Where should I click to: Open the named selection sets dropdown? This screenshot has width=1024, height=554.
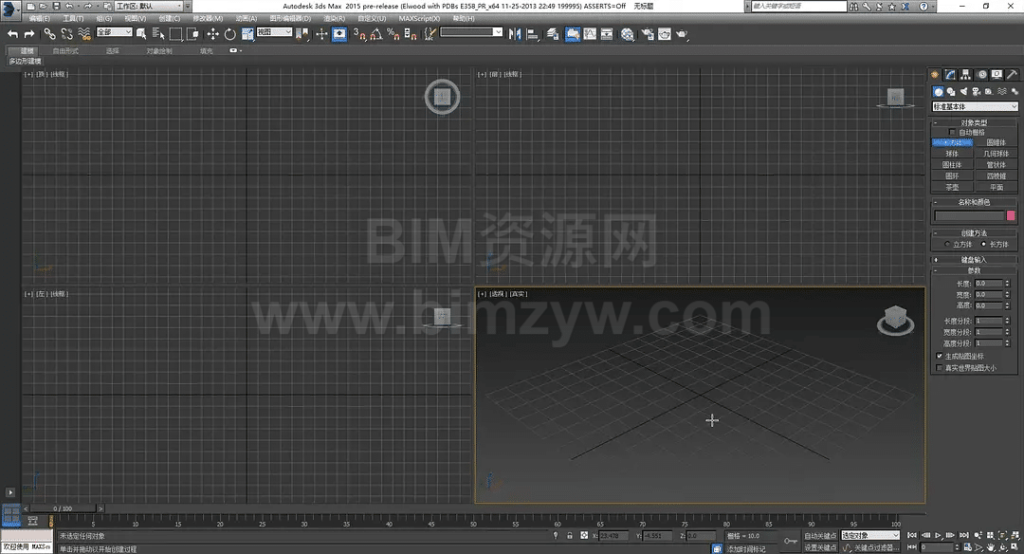click(471, 32)
